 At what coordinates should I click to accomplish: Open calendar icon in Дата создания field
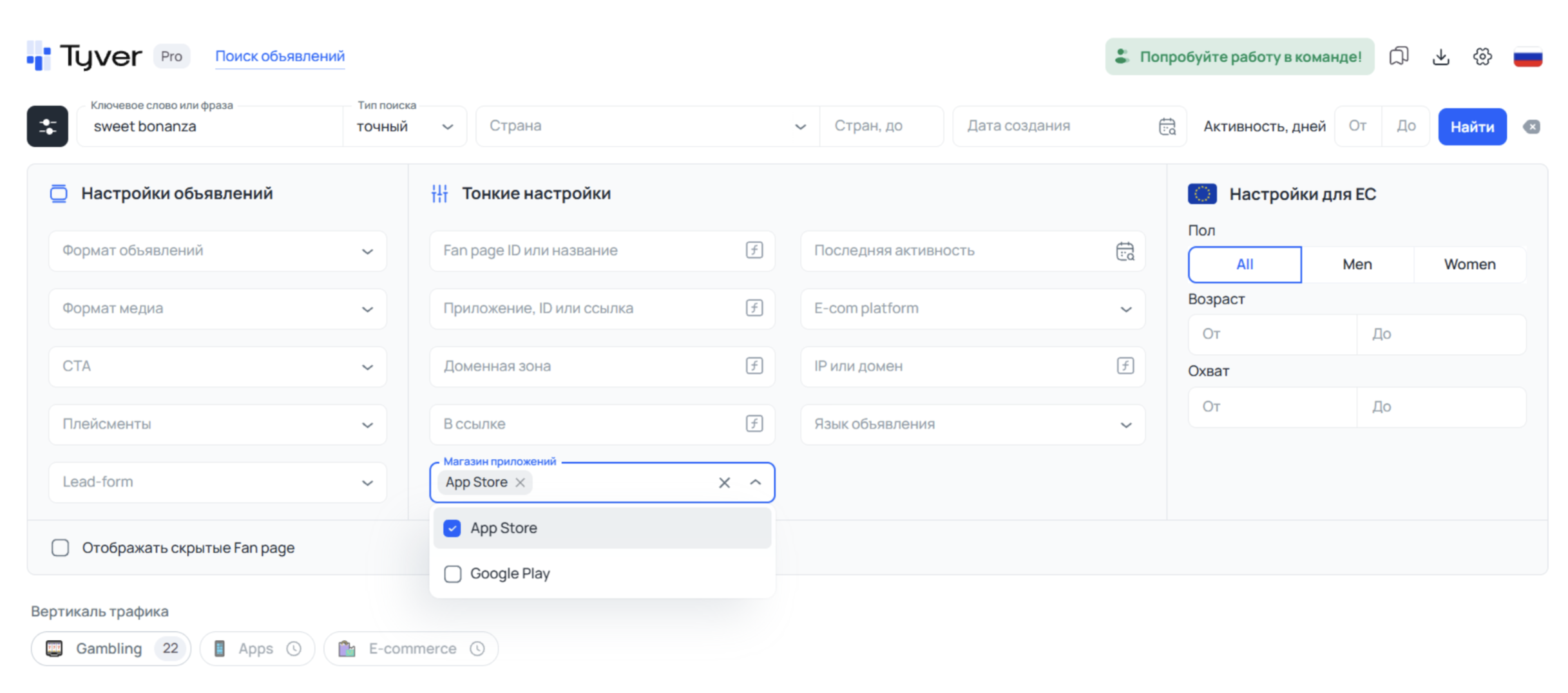click(1167, 126)
